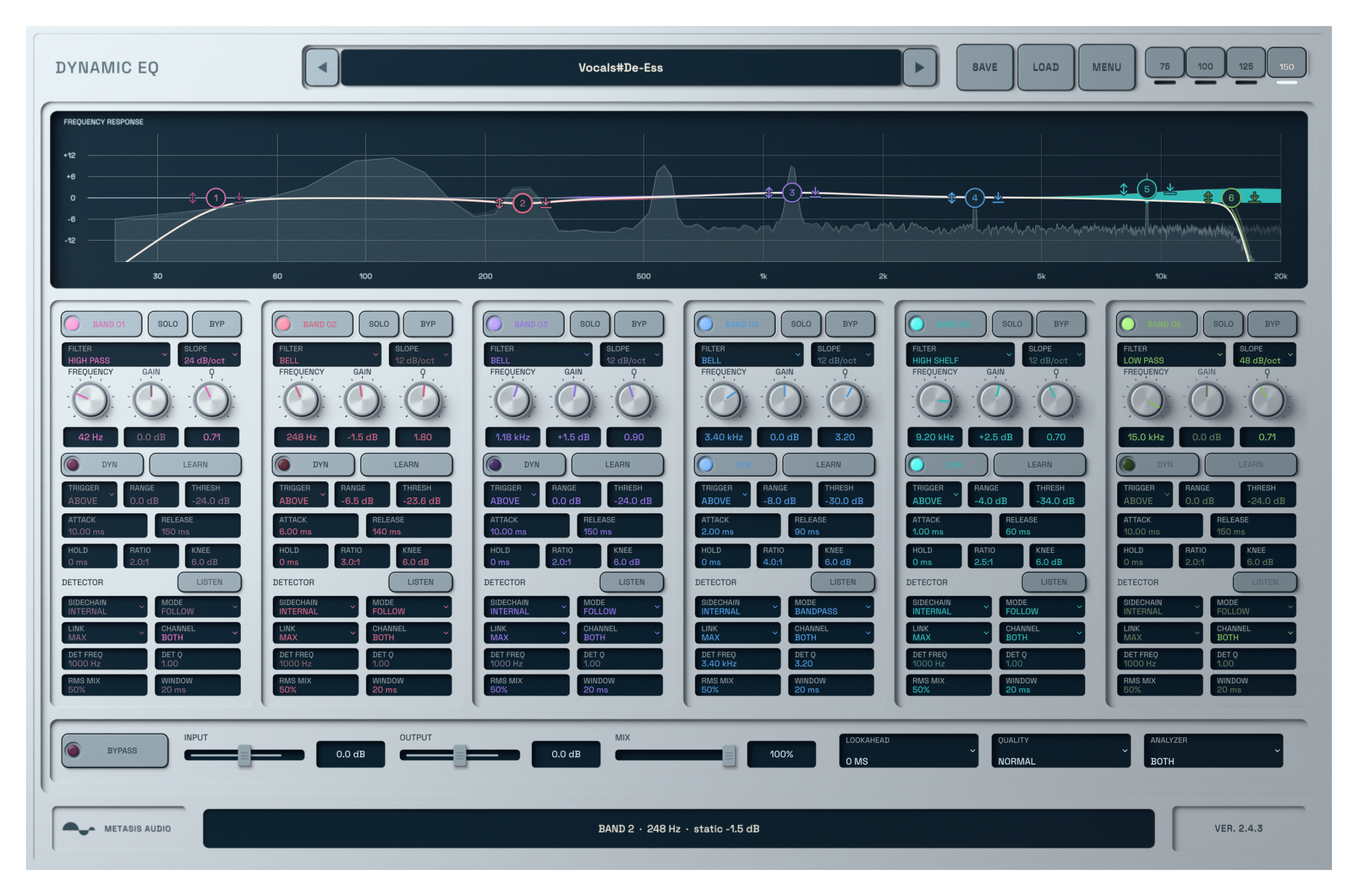Click threshold down-arrow handle right of node 5
Screen dimensions: 1358x896
coord(1169,189)
